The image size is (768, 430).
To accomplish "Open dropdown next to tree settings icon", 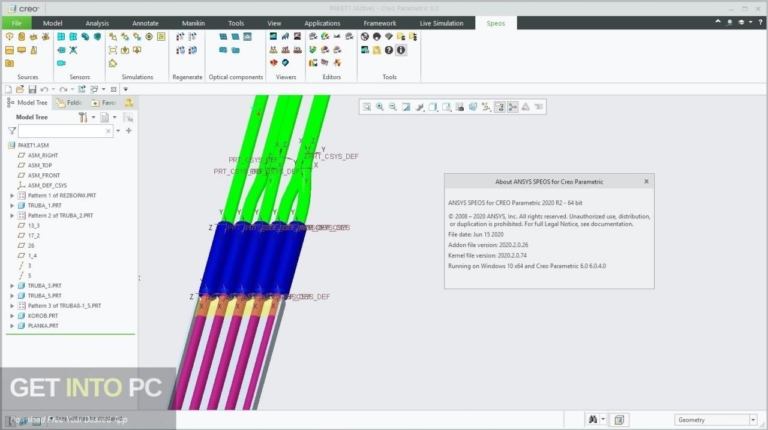I will 93,117.
